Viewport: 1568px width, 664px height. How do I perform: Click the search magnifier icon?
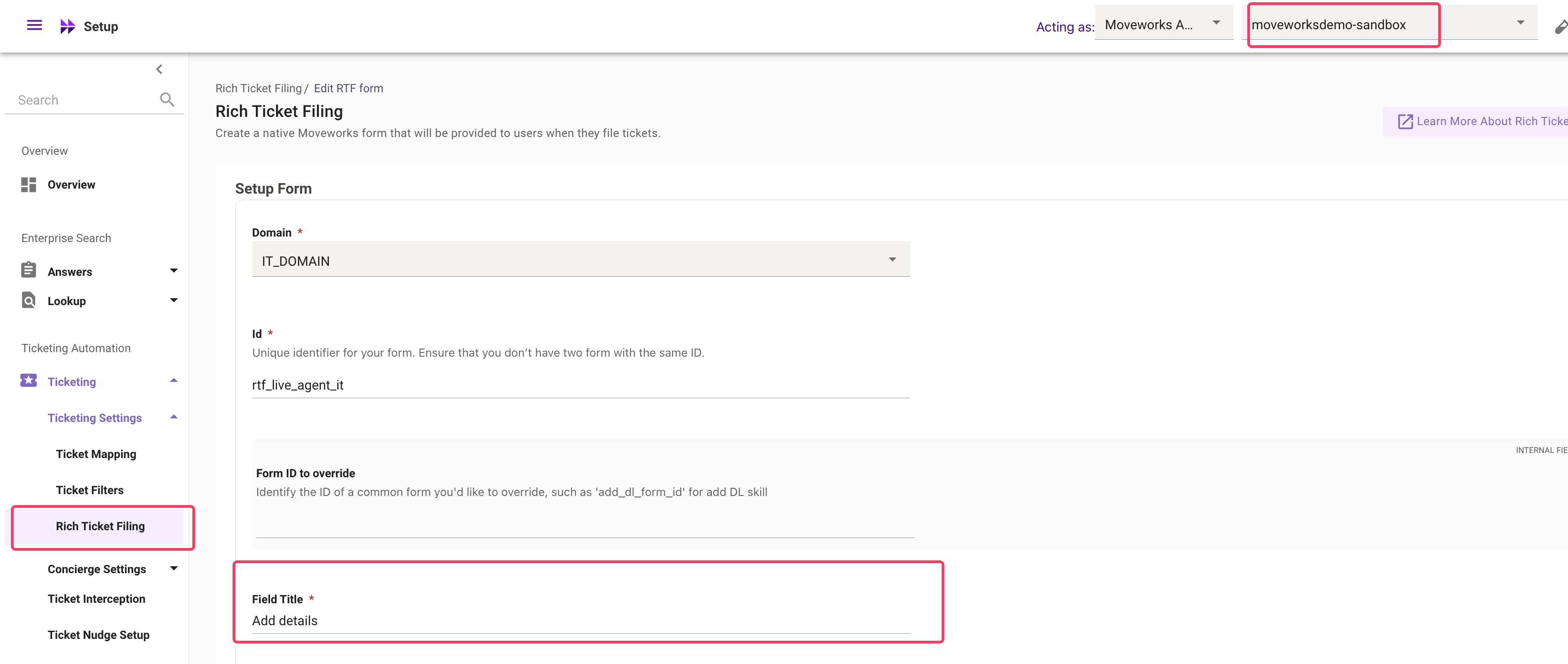[167, 99]
